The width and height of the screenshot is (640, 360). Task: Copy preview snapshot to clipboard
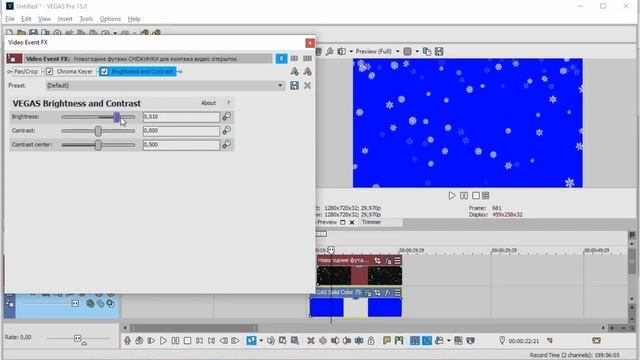(427, 51)
